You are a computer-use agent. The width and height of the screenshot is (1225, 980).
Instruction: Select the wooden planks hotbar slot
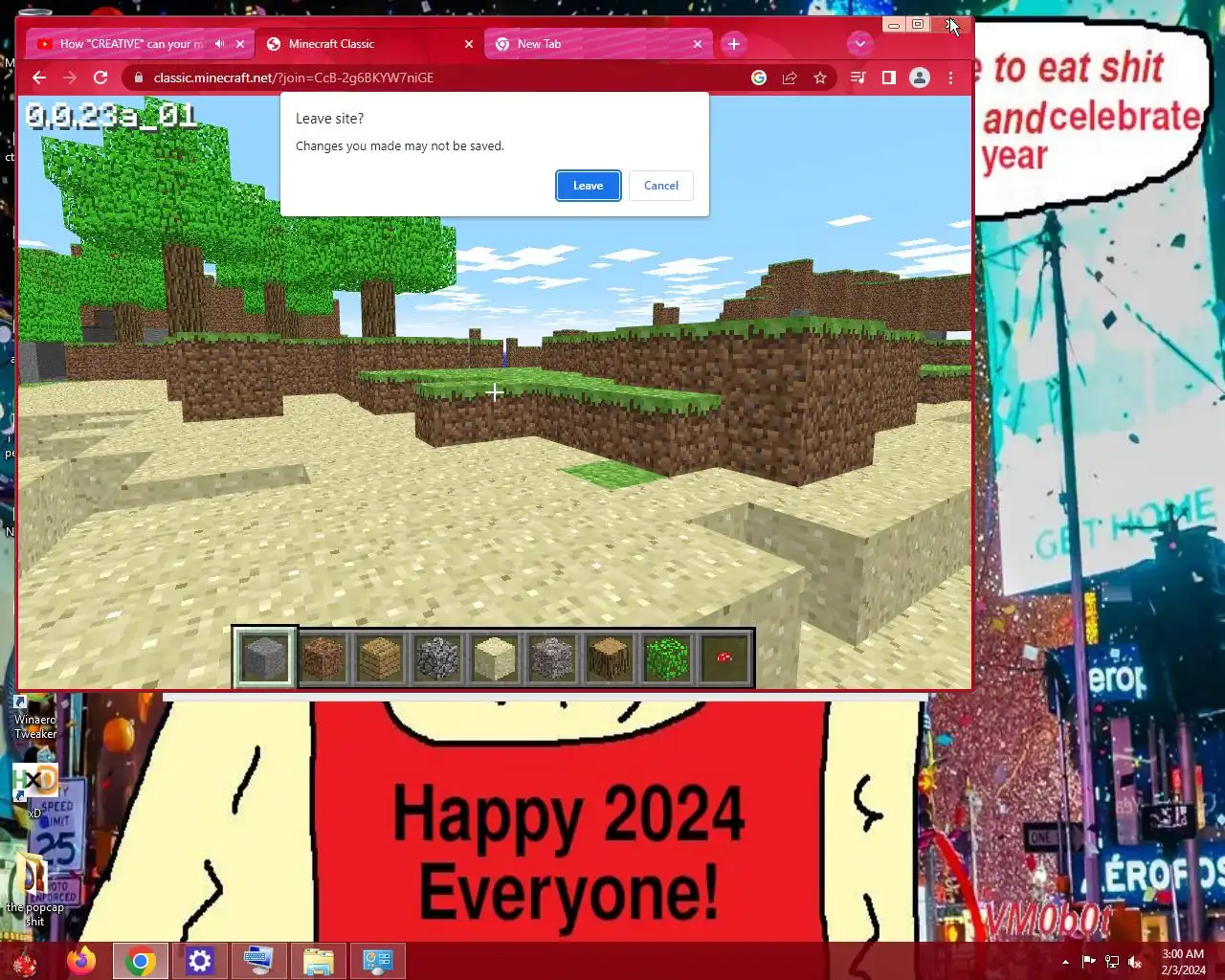[380, 658]
